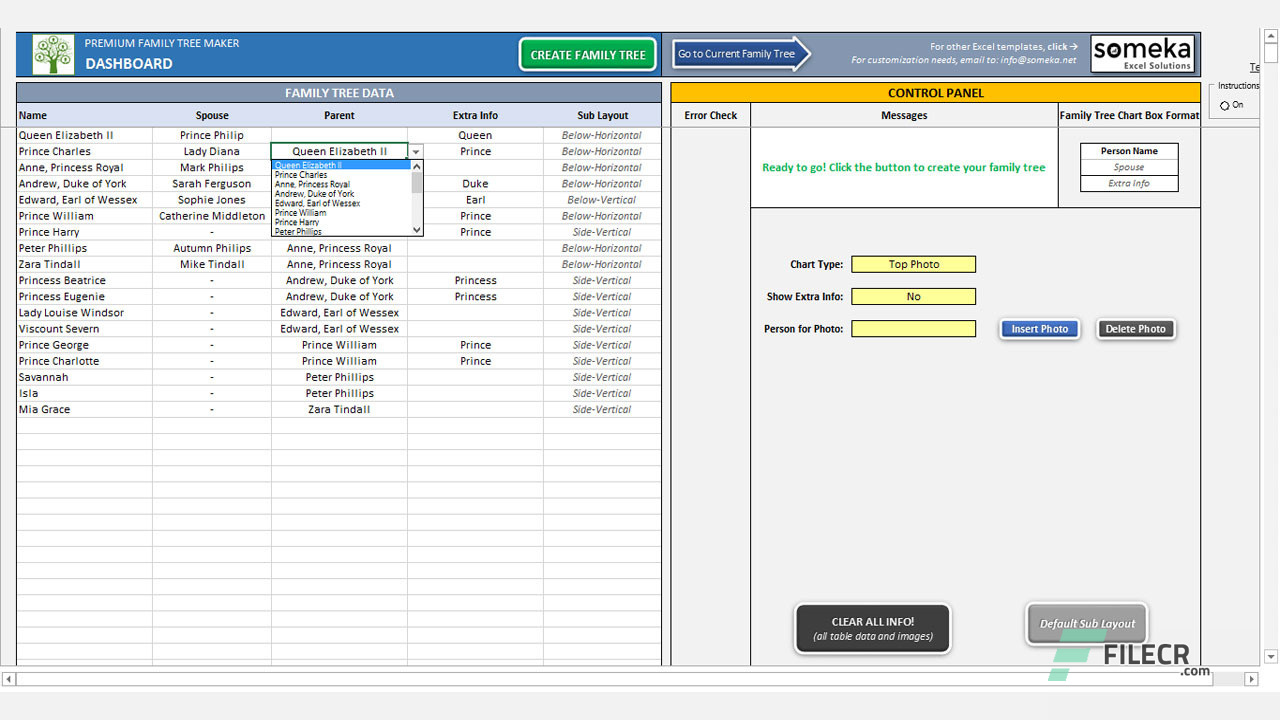Screen dimensions: 1280x720
Task: Select the Prince Philip spouse cell
Action: pos(212,136)
